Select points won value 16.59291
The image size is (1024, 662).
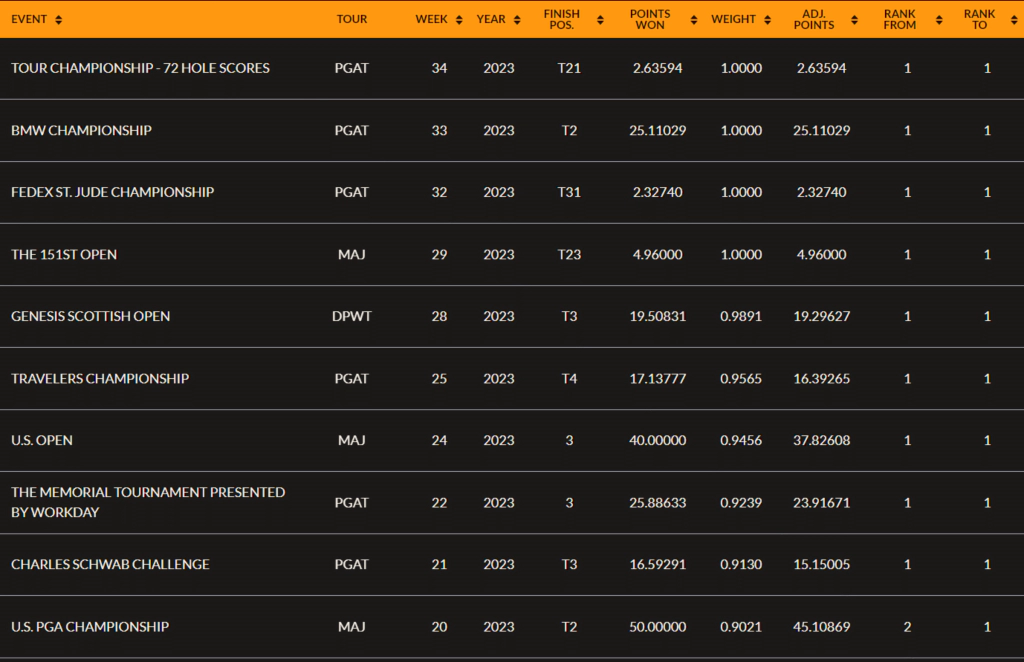[657, 564]
